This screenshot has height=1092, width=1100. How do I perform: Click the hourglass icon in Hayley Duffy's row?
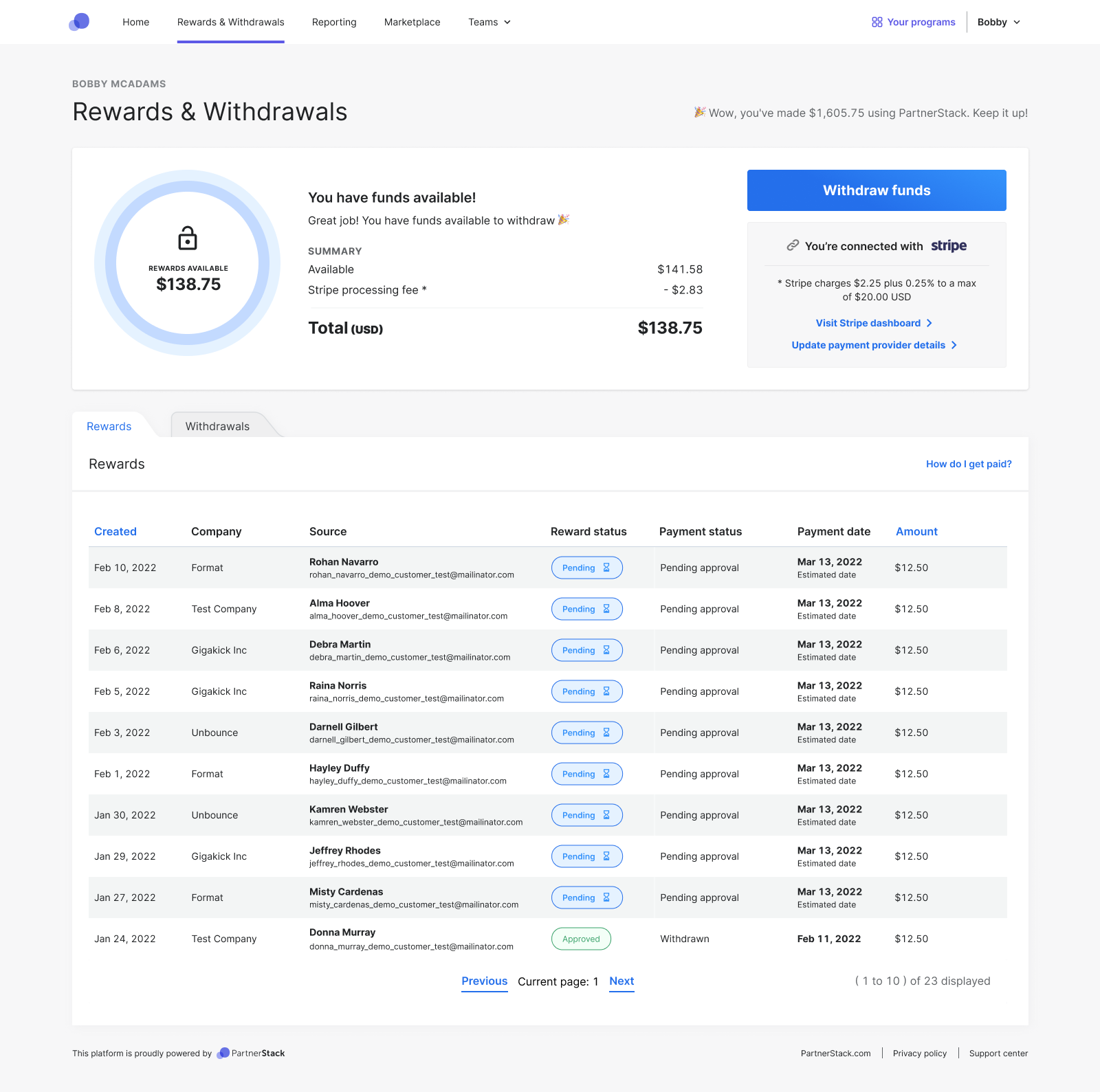pos(606,774)
